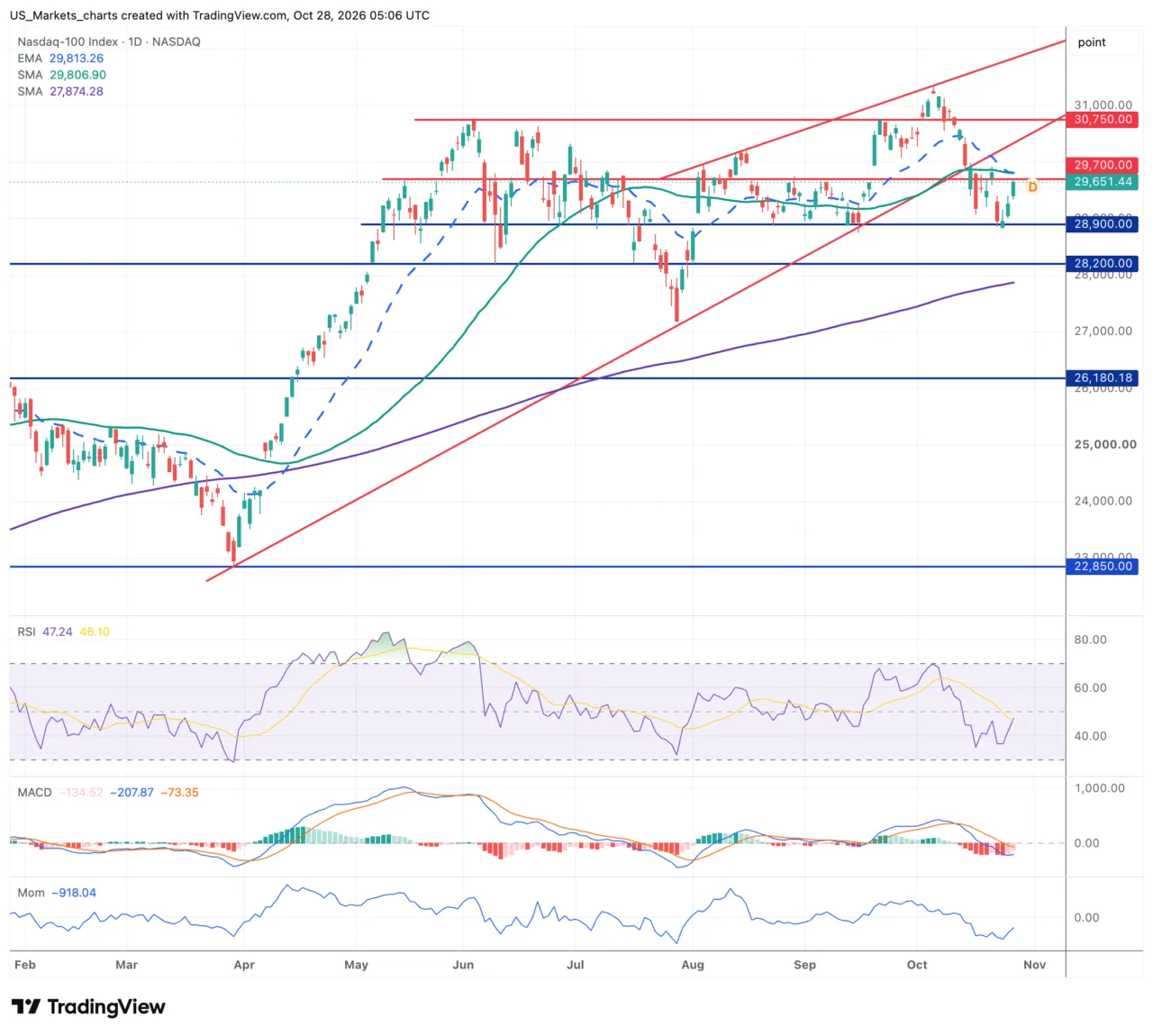Click the Feb label on time axis
Viewport: 1153px width, 1036px height.
[x=25, y=964]
